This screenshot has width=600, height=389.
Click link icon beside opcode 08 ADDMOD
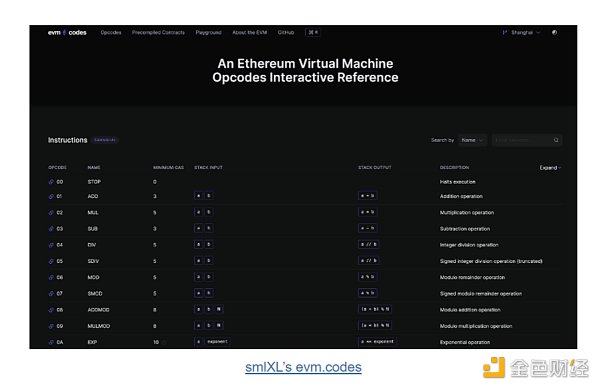tap(51, 310)
